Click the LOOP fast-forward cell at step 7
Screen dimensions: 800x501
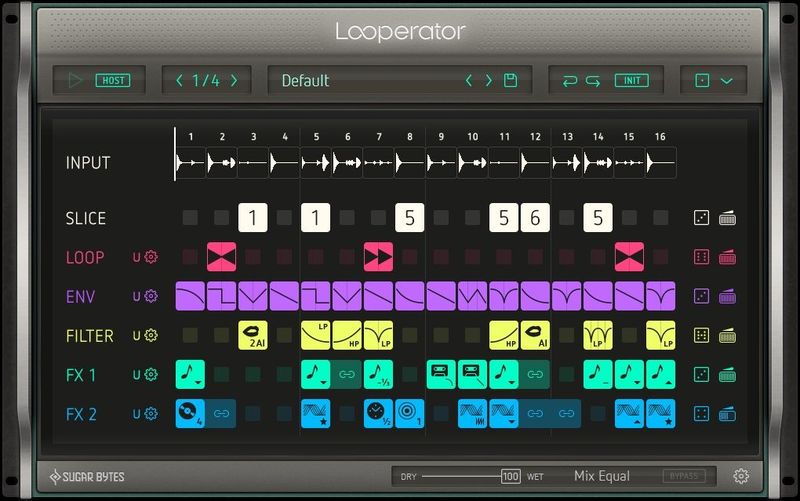[379, 257]
